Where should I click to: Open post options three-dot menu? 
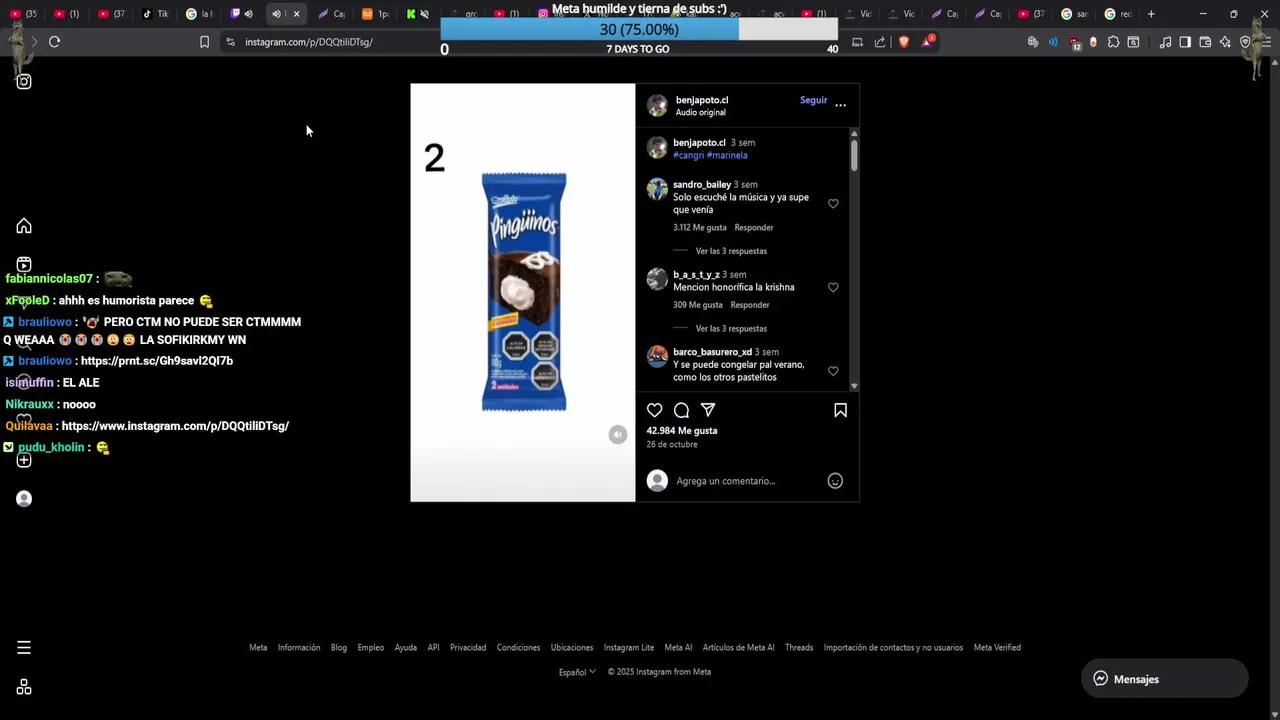point(840,104)
